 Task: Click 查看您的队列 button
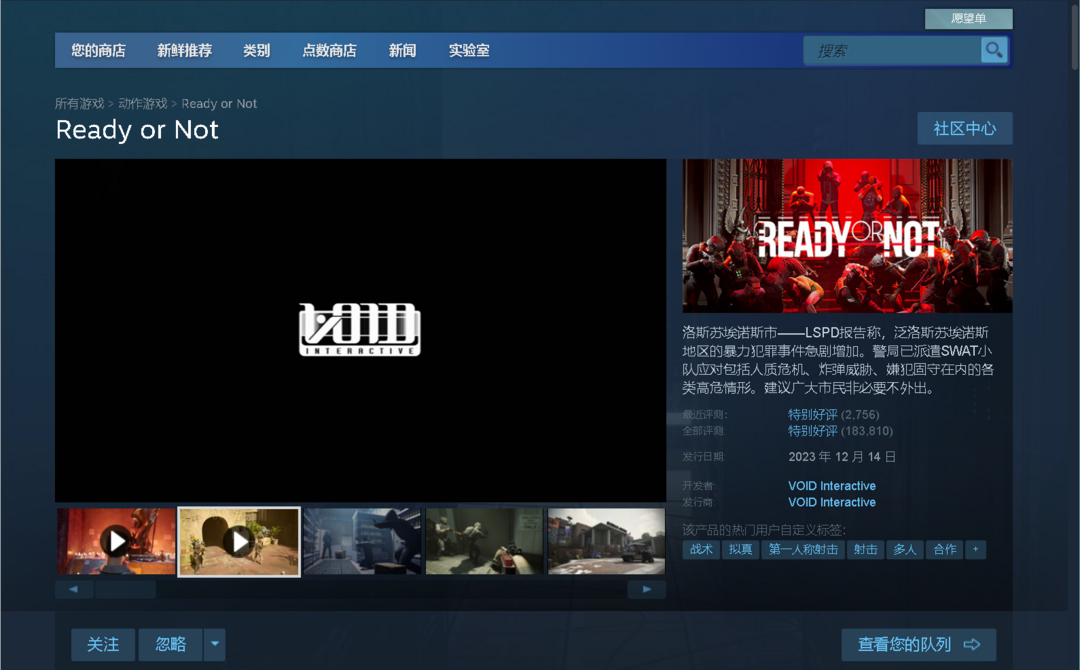pyautogui.click(x=919, y=644)
